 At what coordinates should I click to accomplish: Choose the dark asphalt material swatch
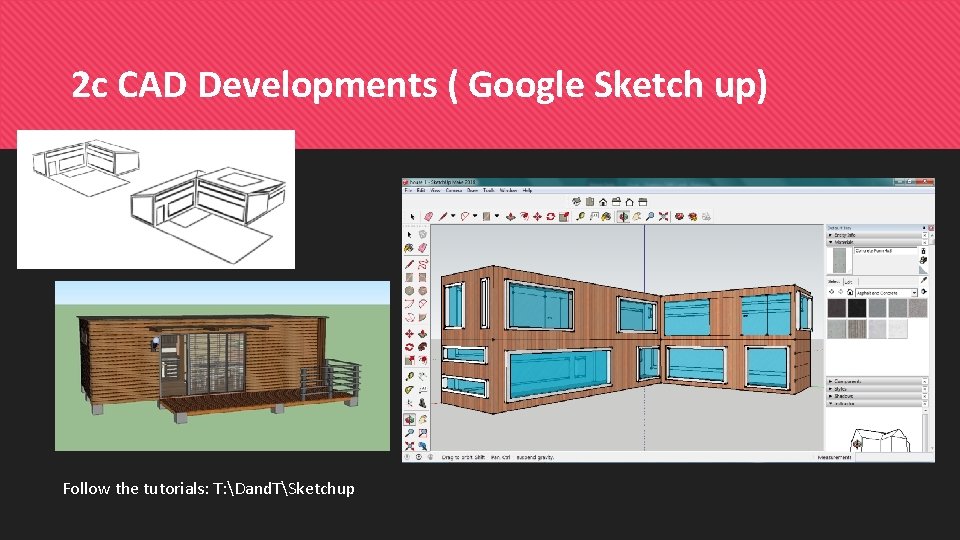coord(837,308)
